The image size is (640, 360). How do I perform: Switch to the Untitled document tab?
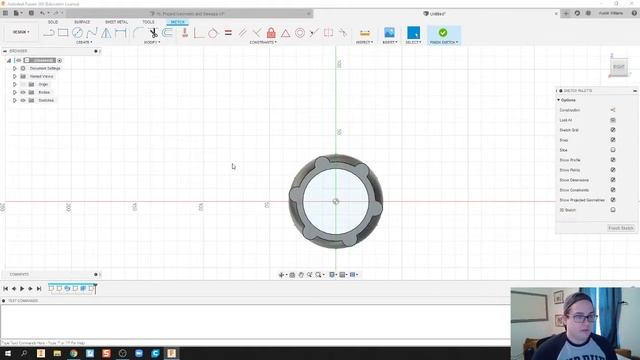pos(435,13)
